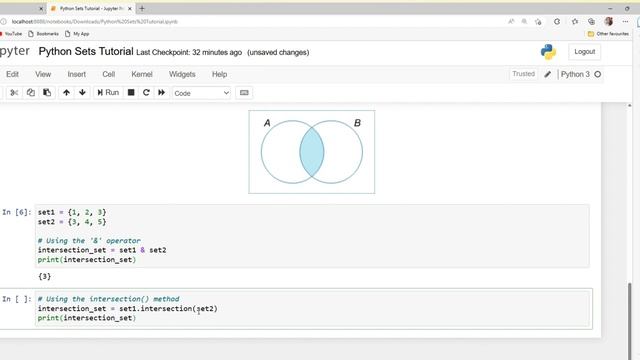
Task: Click the empty In [ ]: prompt
Action: (17, 299)
